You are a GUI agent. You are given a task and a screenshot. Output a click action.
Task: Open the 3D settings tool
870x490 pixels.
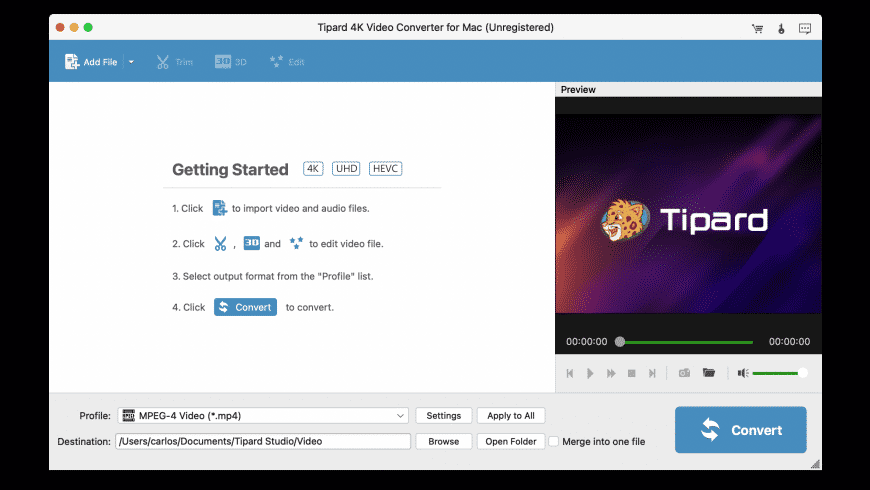[231, 62]
